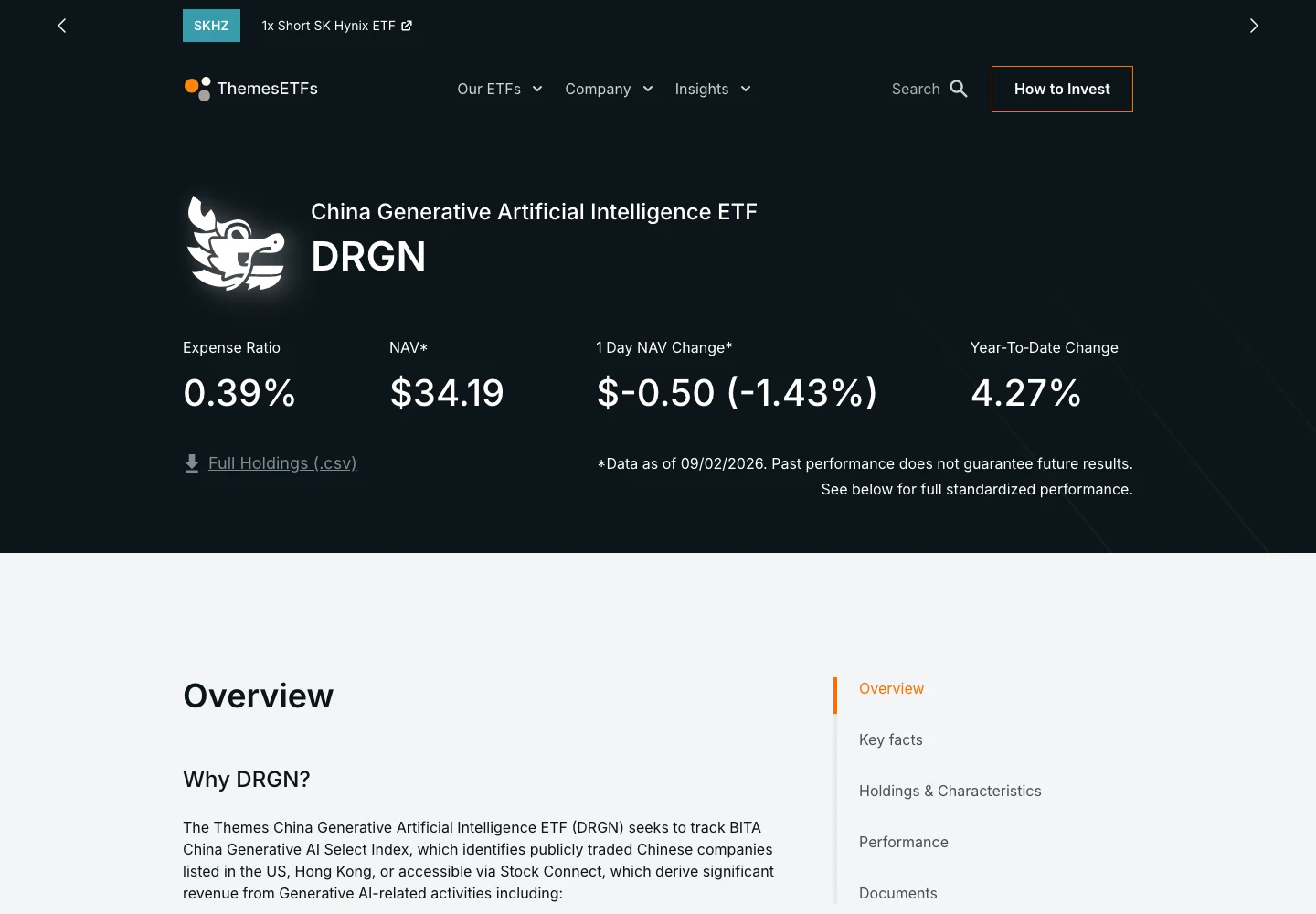Viewport: 1316px width, 914px height.
Task: Open the Search field label
Action: pos(916,89)
